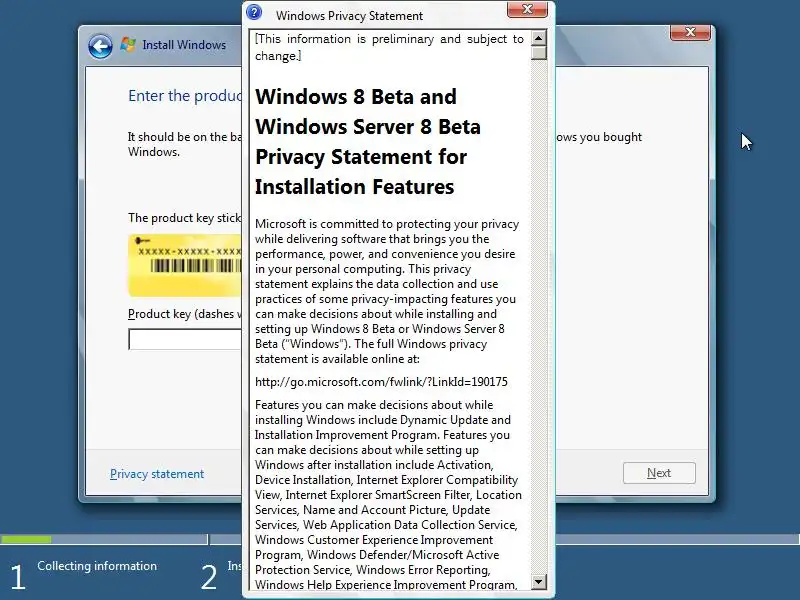
Task: Click the 'Windows 8 Beta and' heading
Action: click(x=356, y=96)
